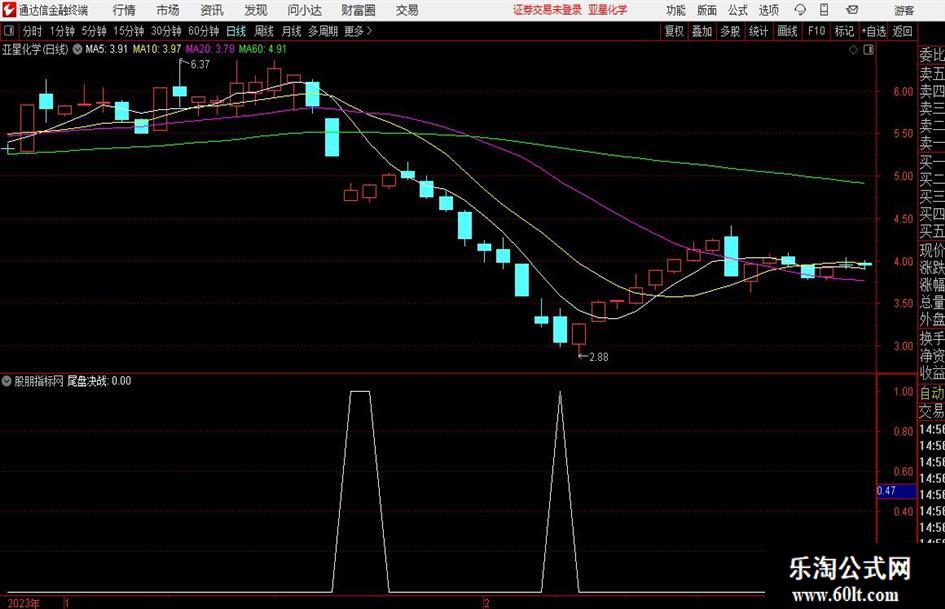
Task: Click the MA60: 4.91 indicator label
Action: 263,49
